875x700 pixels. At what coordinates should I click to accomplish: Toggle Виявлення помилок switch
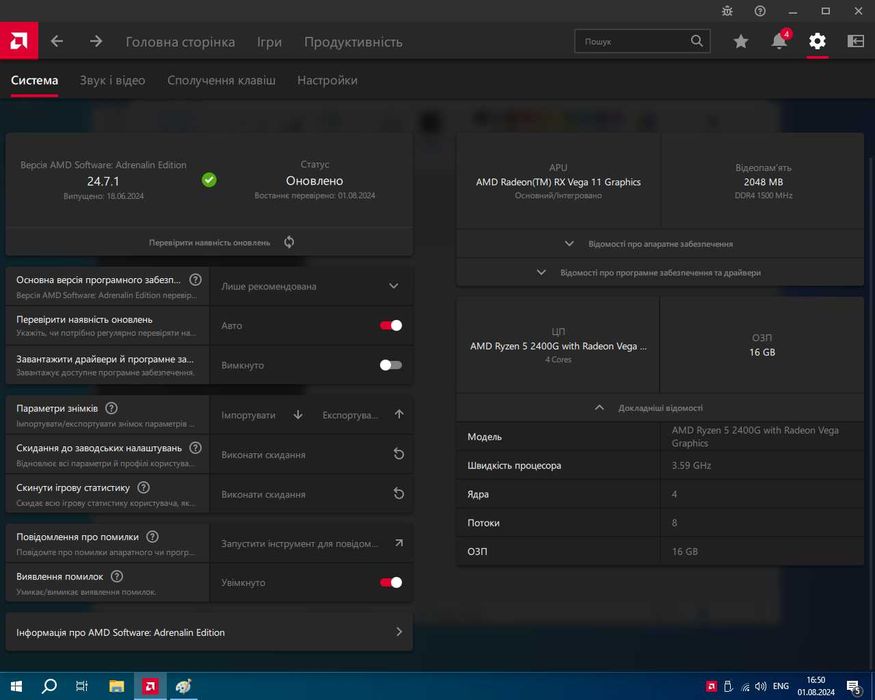tap(391, 582)
